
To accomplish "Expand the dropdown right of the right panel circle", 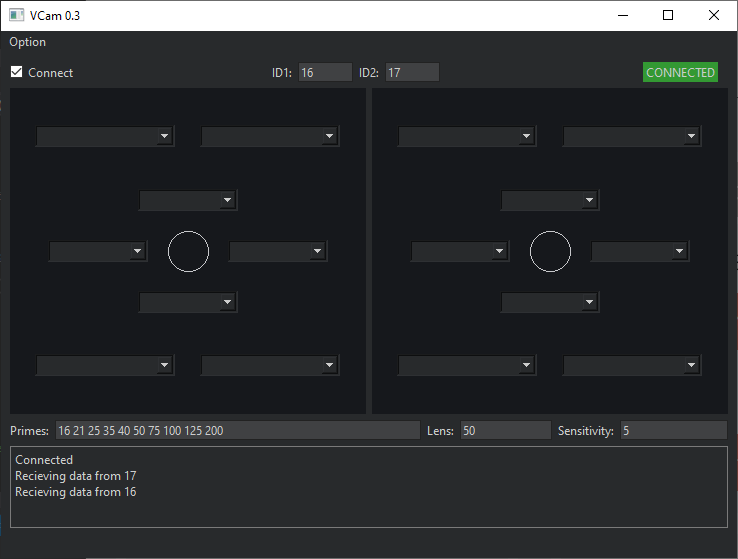I will 640,251.
